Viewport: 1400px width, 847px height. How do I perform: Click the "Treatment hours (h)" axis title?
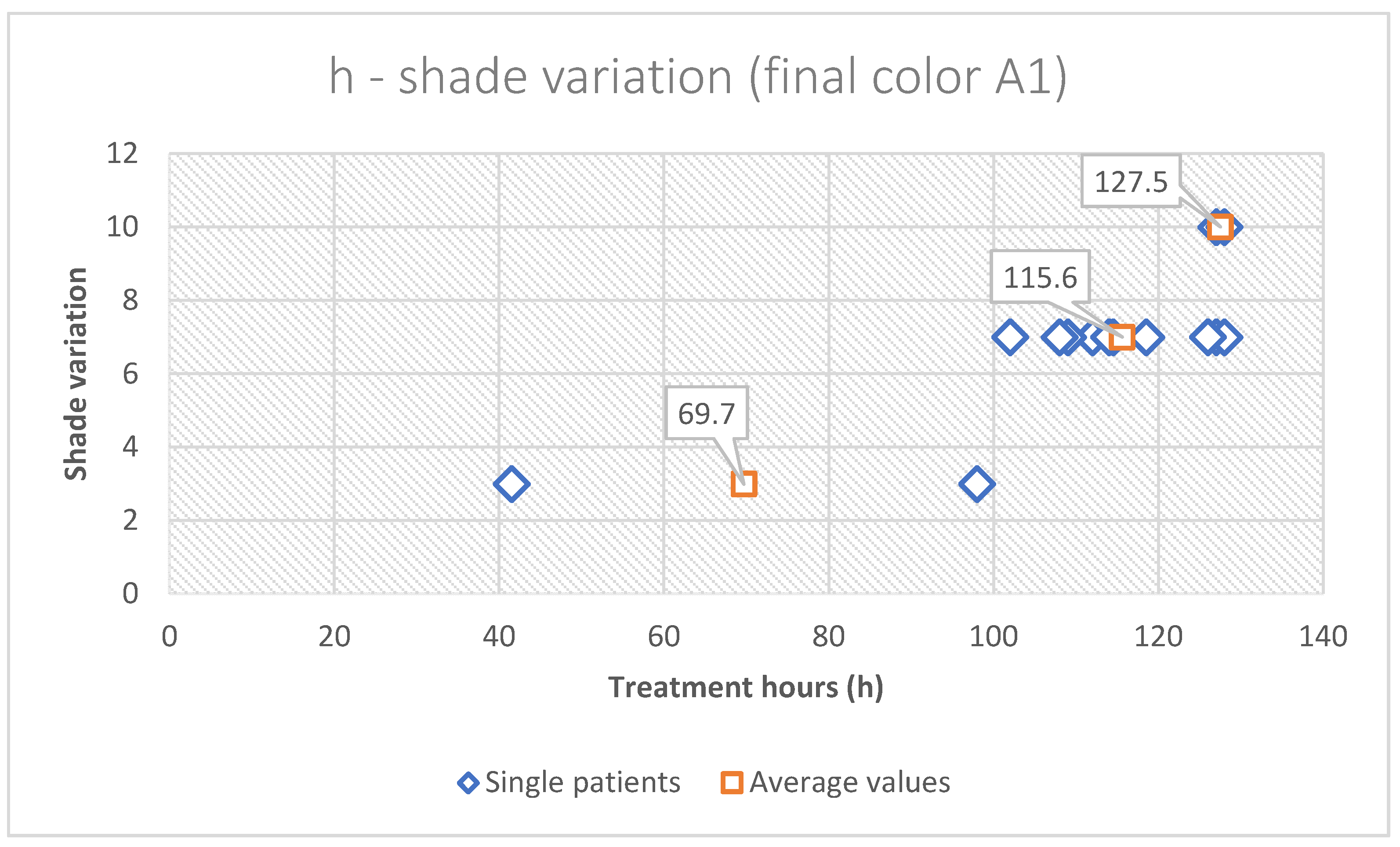pos(745,688)
